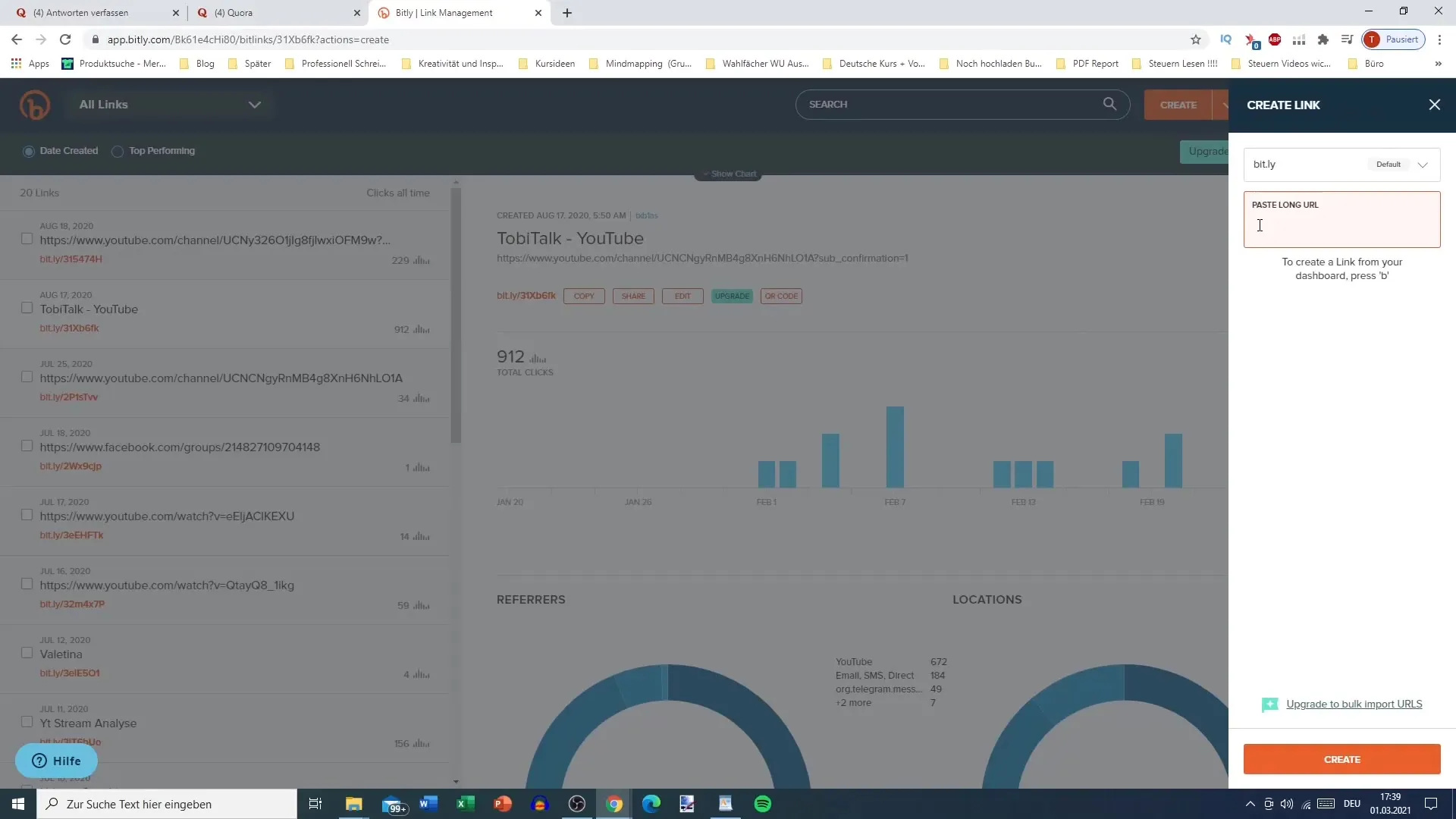The height and width of the screenshot is (819, 1456).
Task: Check the TobiTalk YouTube link checkbox
Action: [x=27, y=307]
